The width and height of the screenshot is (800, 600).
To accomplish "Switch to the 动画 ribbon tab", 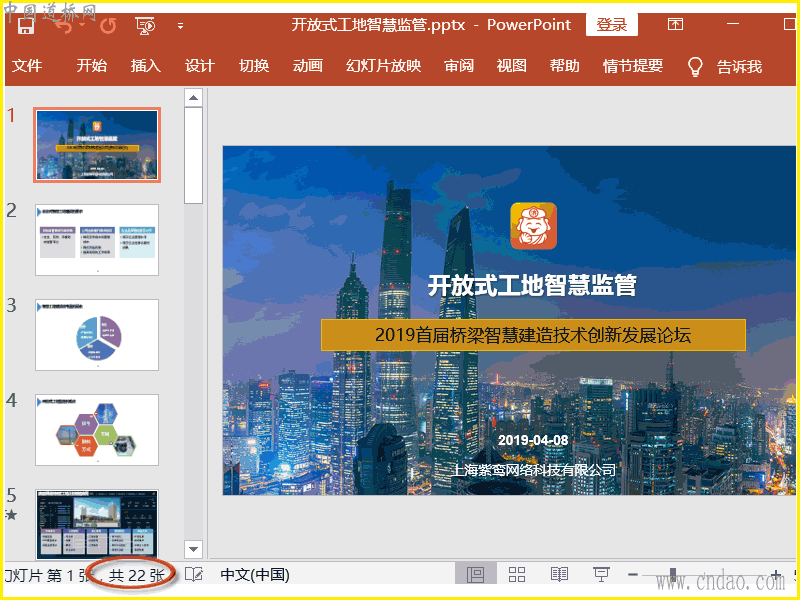I will [308, 66].
